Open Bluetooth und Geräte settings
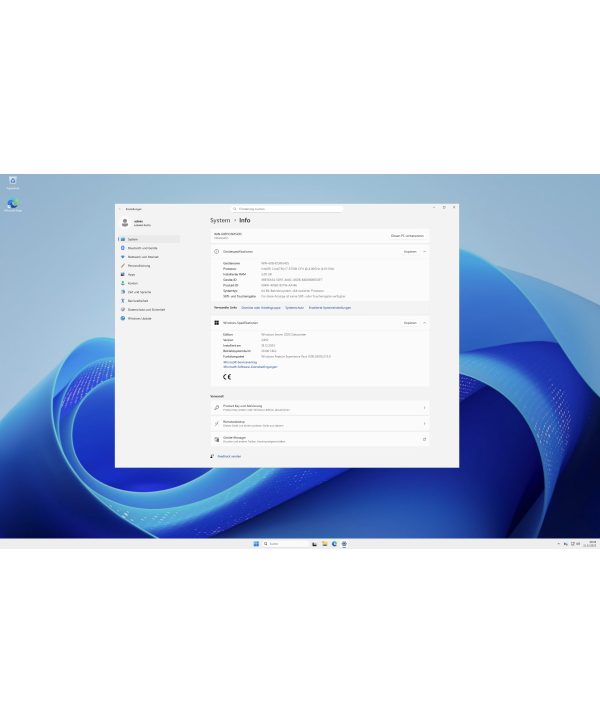 (149, 248)
